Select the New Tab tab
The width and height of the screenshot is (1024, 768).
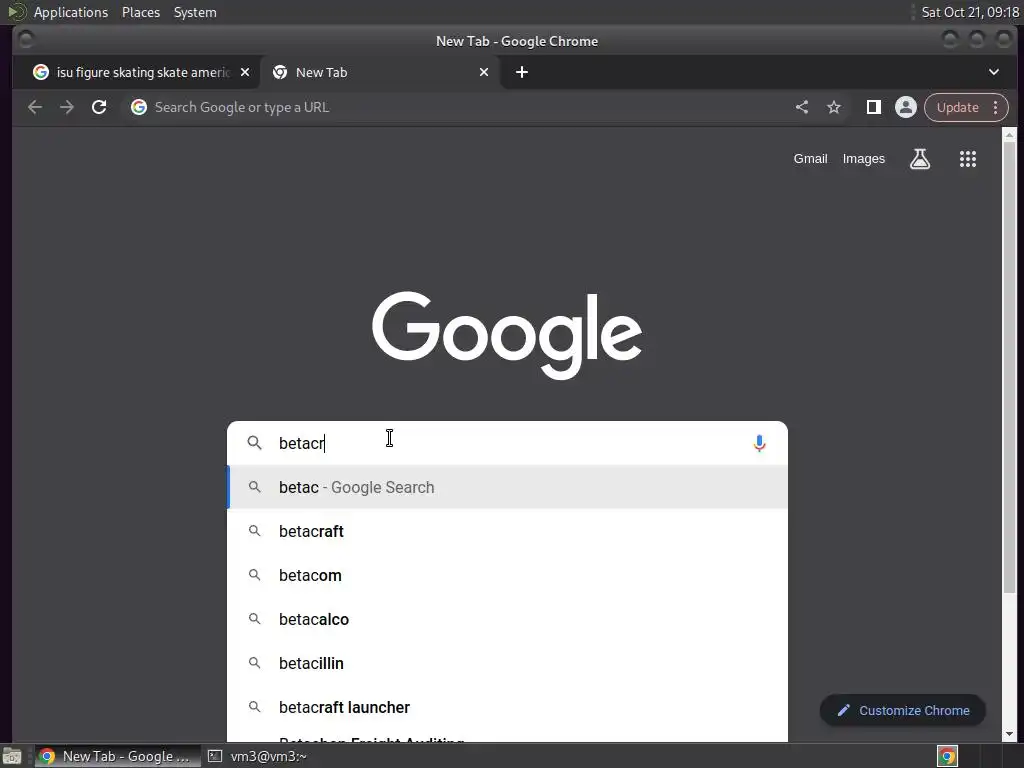(x=380, y=72)
